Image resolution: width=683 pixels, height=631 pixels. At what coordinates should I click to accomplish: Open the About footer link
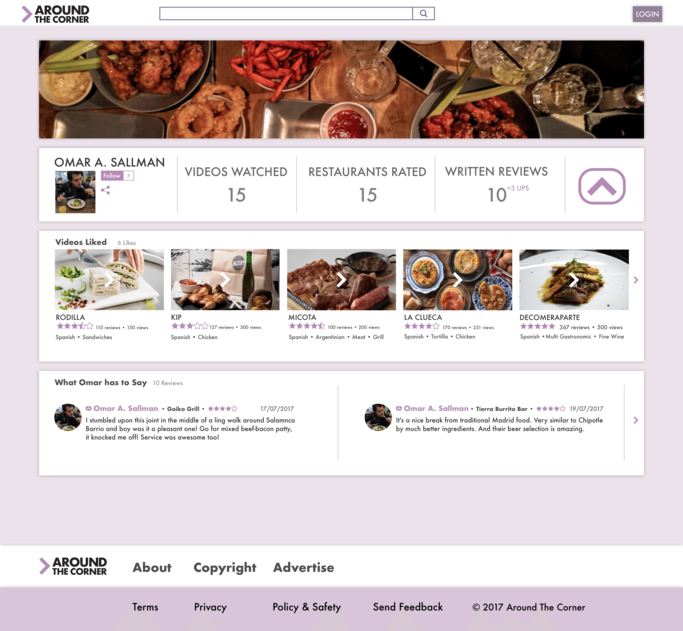152,567
